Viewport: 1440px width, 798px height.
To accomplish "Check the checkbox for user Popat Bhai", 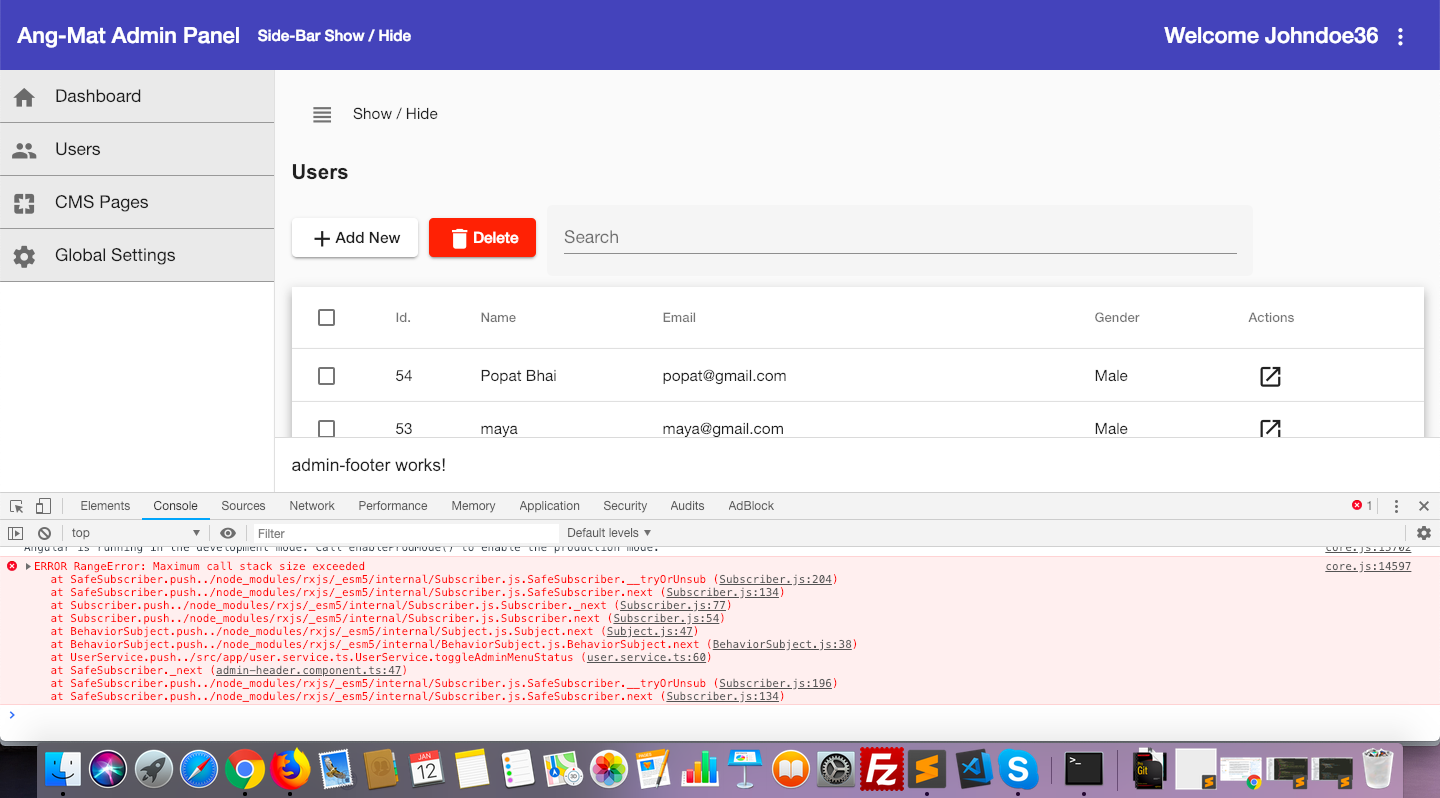I will tap(326, 376).
